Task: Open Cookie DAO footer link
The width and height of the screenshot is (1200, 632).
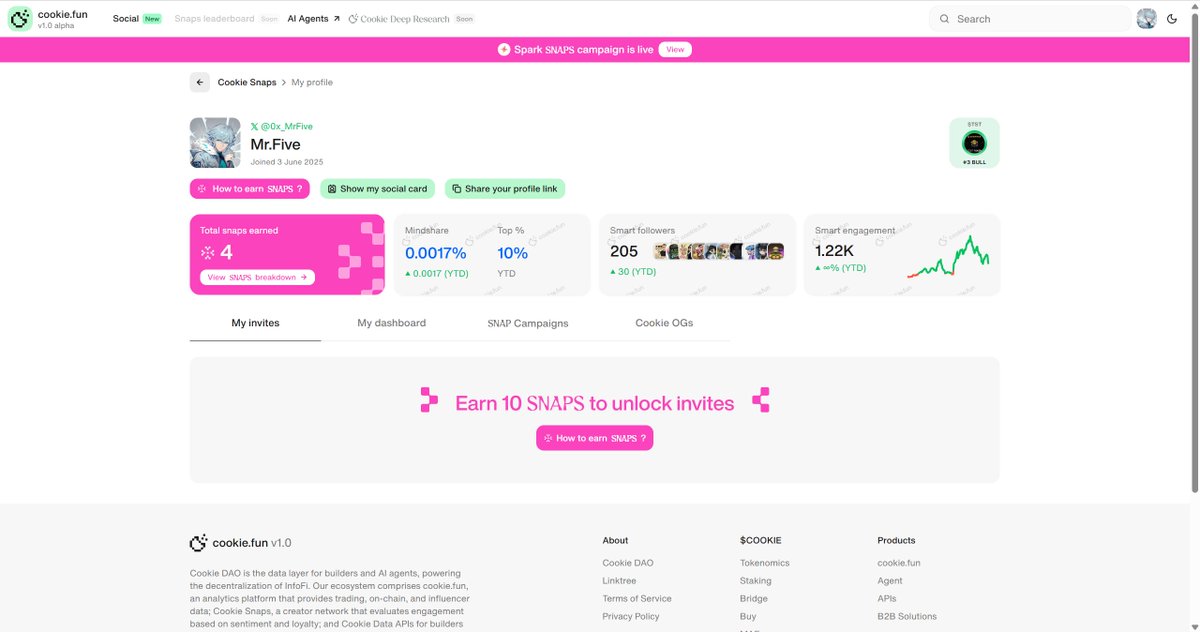Action: [628, 563]
